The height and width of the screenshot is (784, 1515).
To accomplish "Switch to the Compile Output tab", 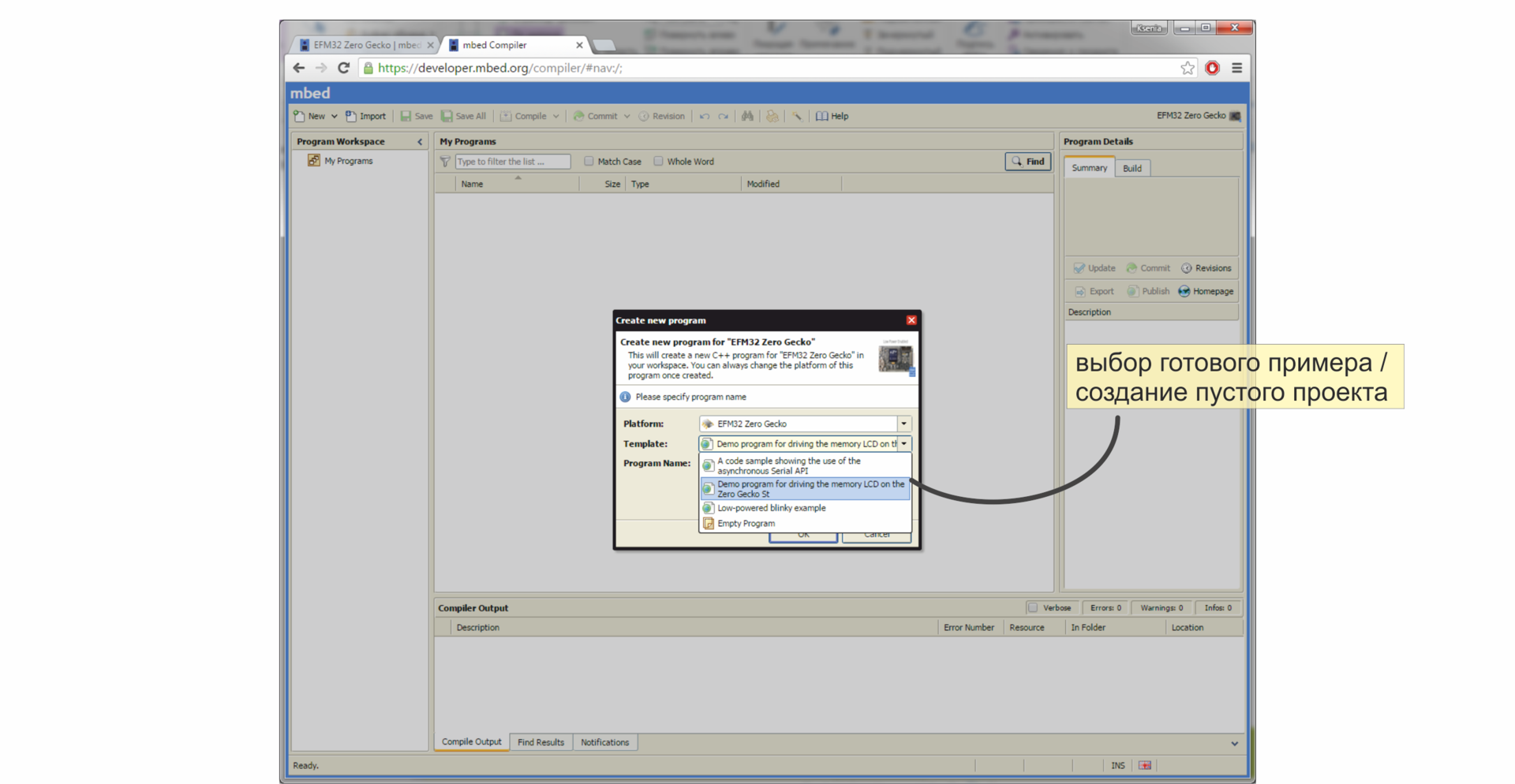I will tap(471, 742).
